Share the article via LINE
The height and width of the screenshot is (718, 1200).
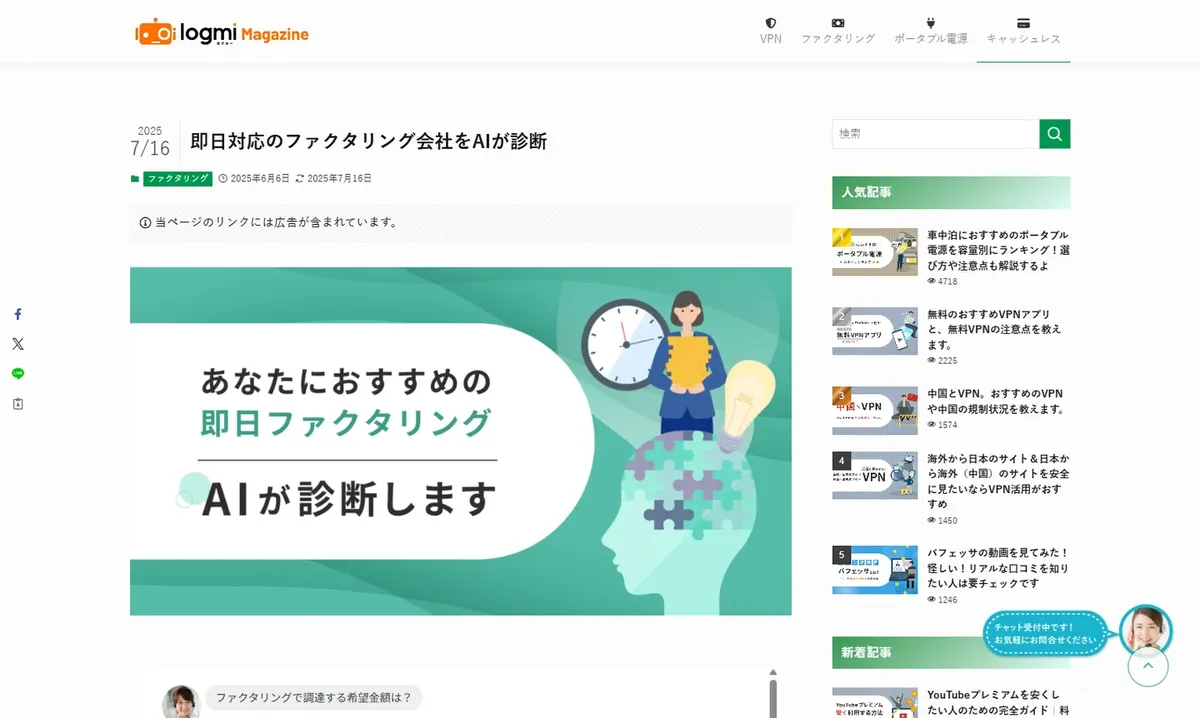[x=17, y=374]
